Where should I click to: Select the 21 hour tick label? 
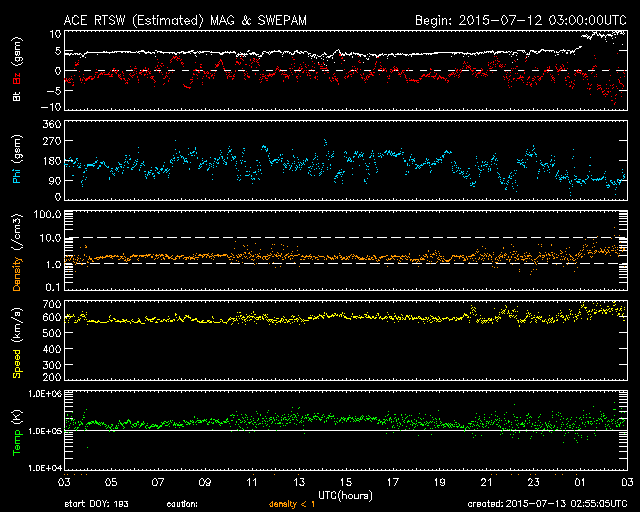486,482
